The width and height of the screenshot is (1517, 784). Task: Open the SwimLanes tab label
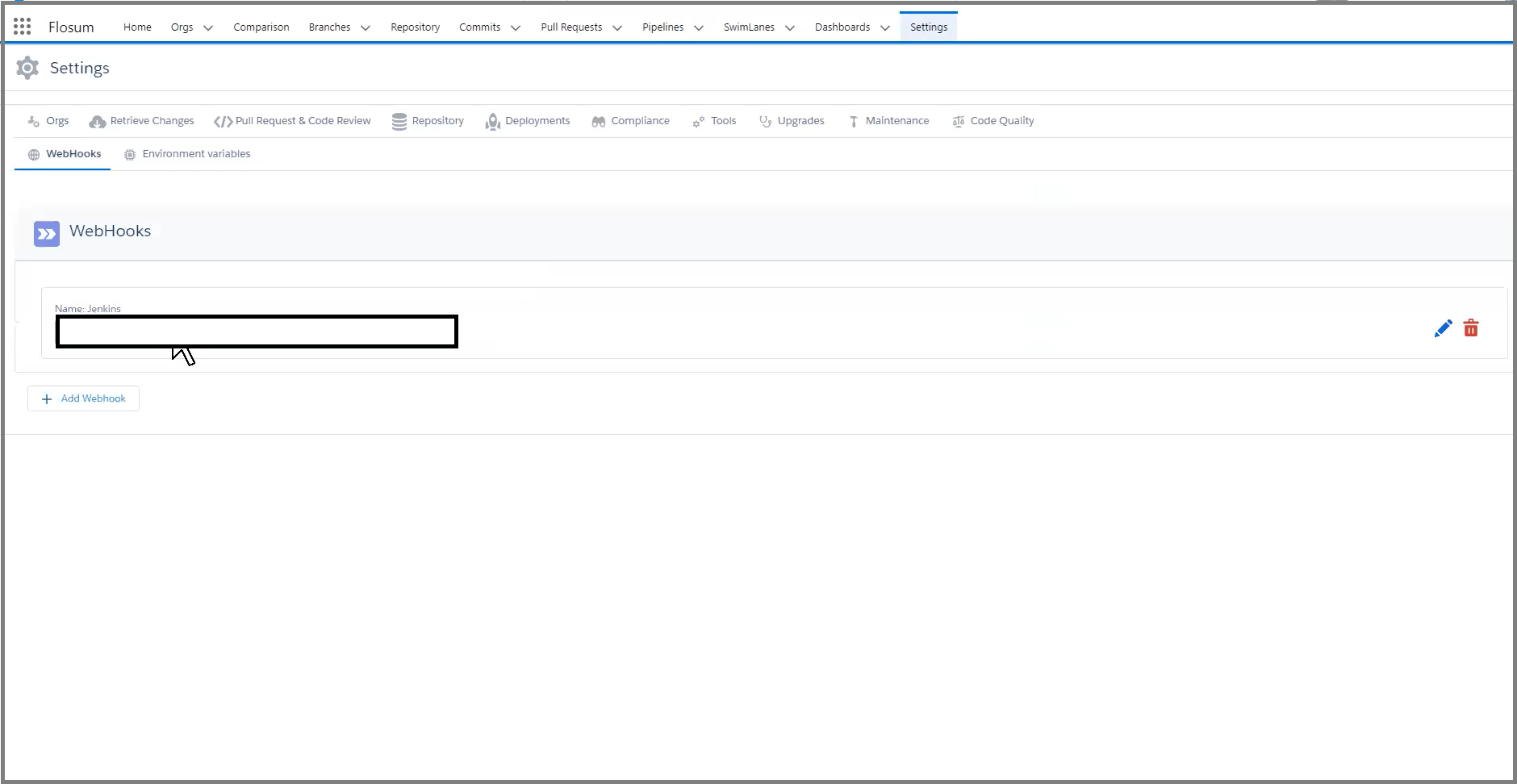[x=749, y=27]
